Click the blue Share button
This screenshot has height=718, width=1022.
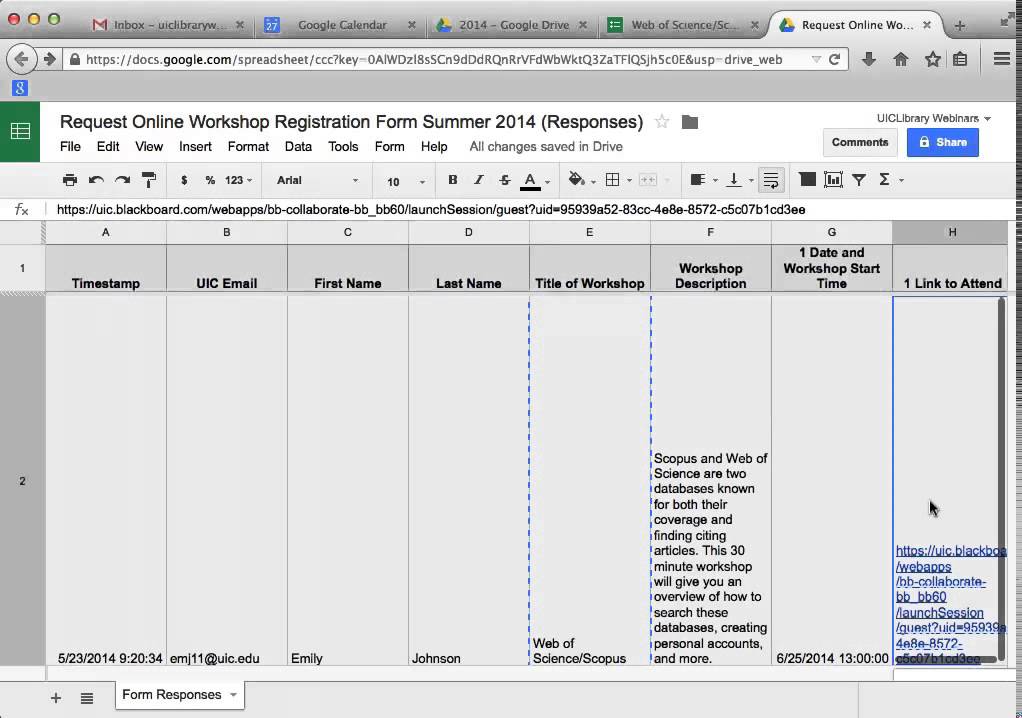coord(942,142)
